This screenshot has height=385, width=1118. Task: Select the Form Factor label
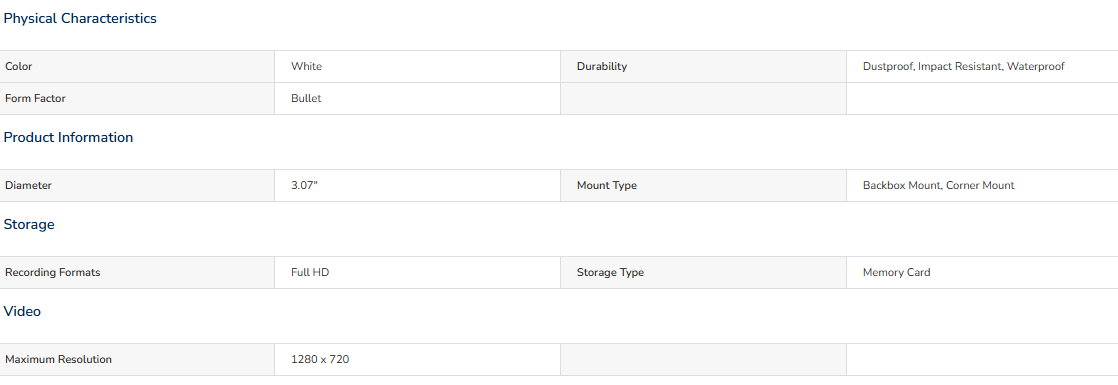[35, 98]
